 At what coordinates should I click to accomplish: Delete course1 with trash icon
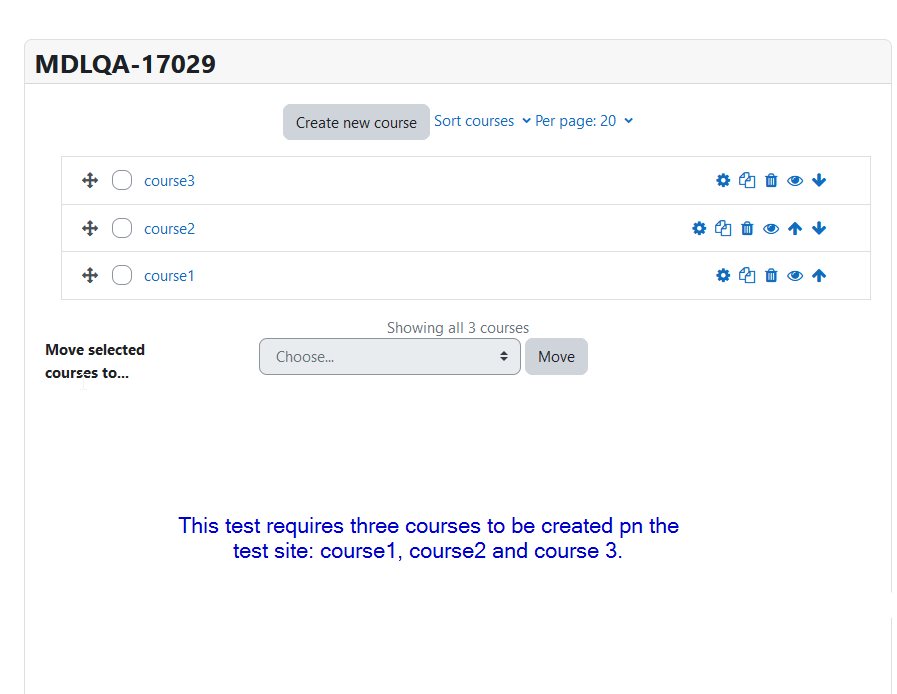click(x=771, y=276)
